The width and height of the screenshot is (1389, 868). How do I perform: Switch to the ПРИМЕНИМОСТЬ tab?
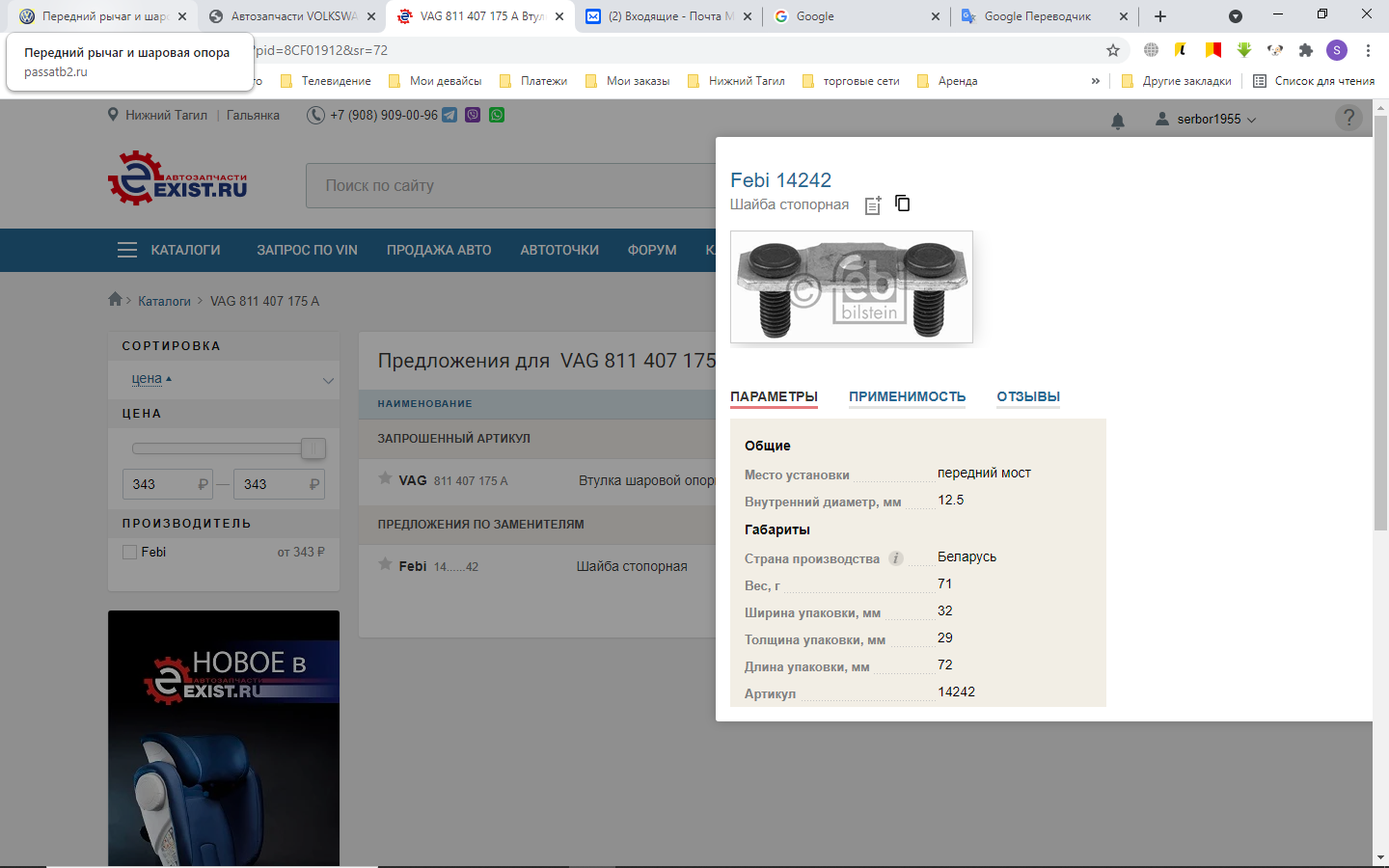click(x=907, y=396)
